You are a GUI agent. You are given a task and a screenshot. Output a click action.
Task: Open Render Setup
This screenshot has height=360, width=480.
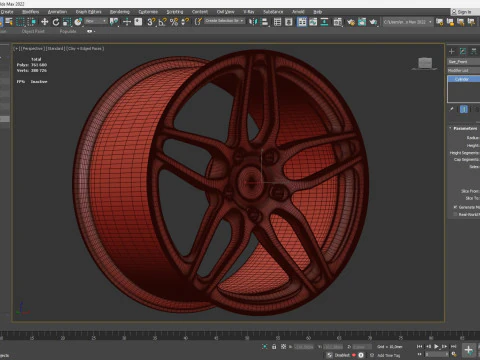[351, 22]
